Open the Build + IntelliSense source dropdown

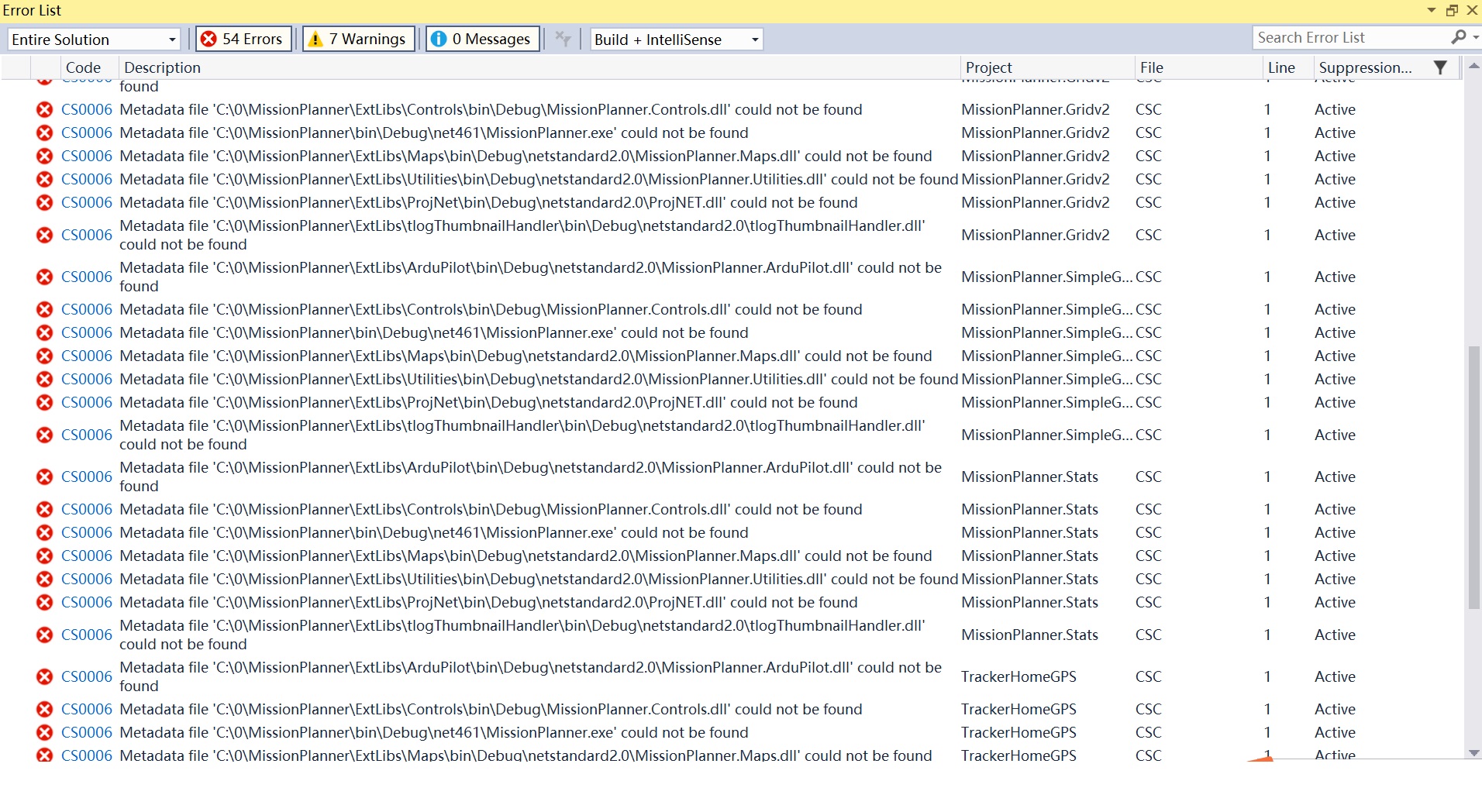[676, 40]
